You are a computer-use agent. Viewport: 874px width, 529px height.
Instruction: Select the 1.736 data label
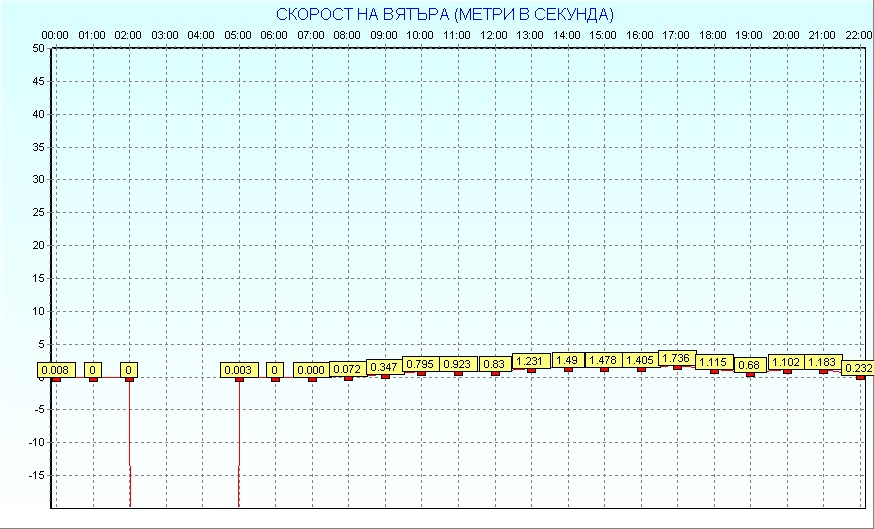tap(677, 358)
